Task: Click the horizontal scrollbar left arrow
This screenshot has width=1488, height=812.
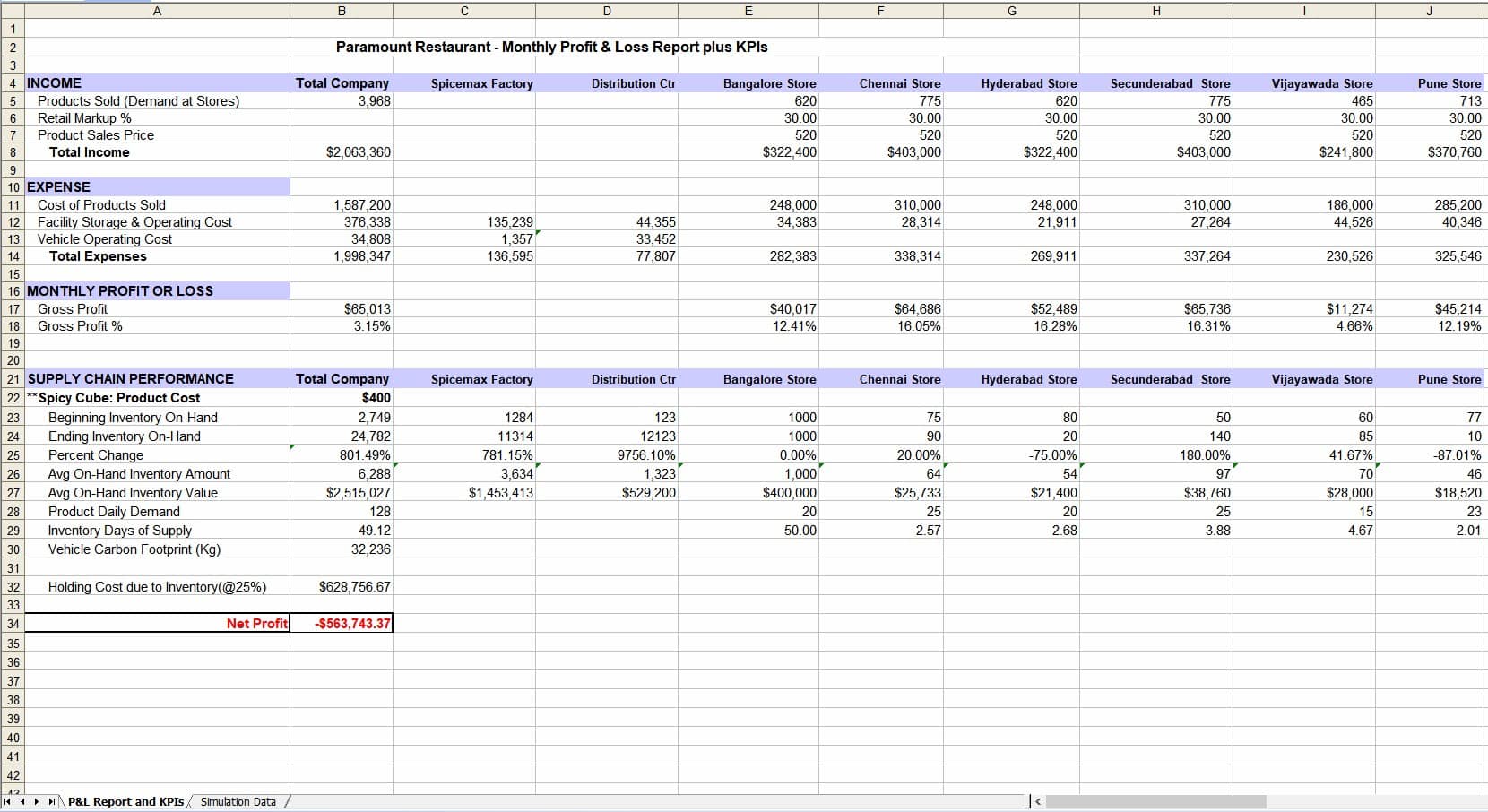Action: pyautogui.click(x=1037, y=802)
